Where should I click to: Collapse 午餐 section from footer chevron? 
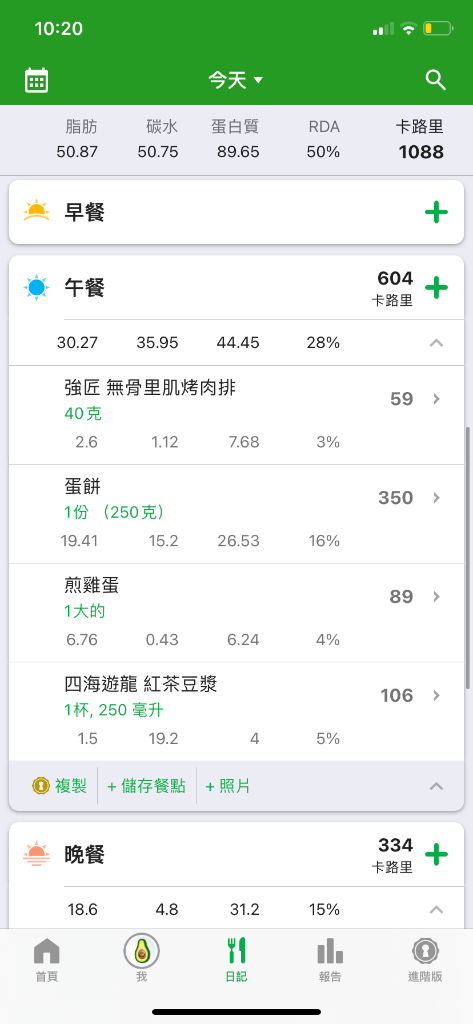(436, 786)
